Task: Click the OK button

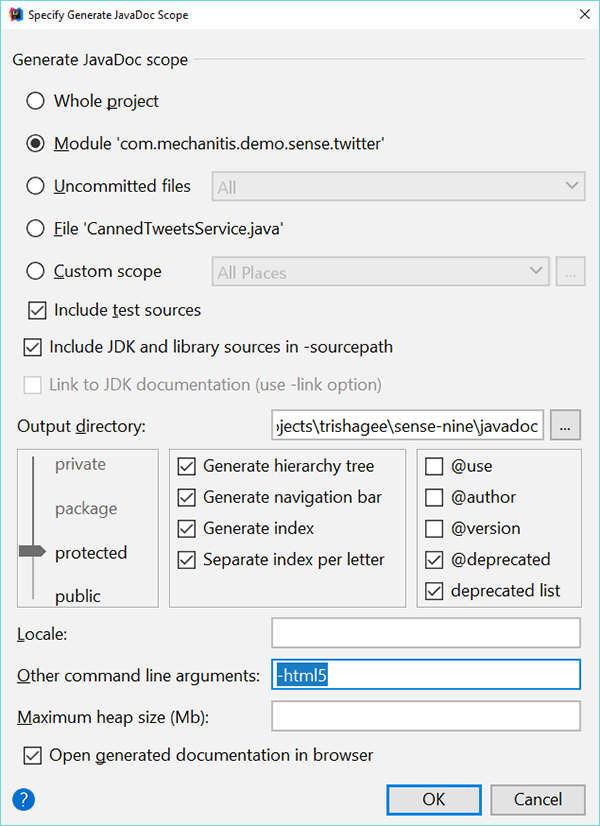Action: (x=433, y=799)
